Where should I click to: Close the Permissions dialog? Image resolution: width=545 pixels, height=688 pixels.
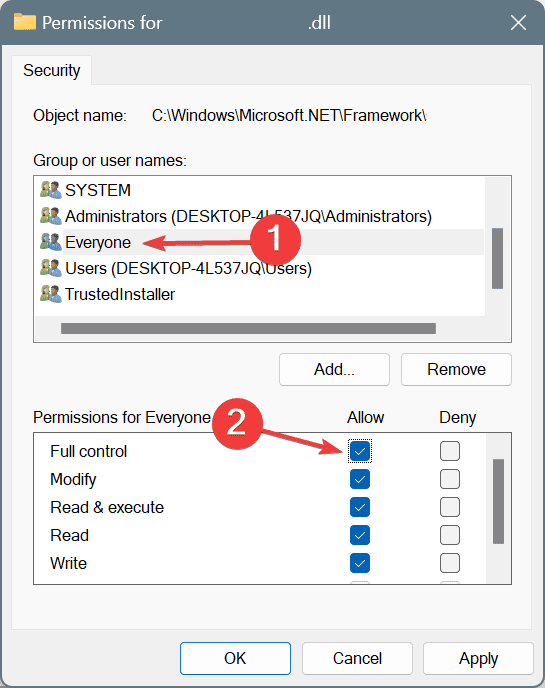[x=518, y=22]
